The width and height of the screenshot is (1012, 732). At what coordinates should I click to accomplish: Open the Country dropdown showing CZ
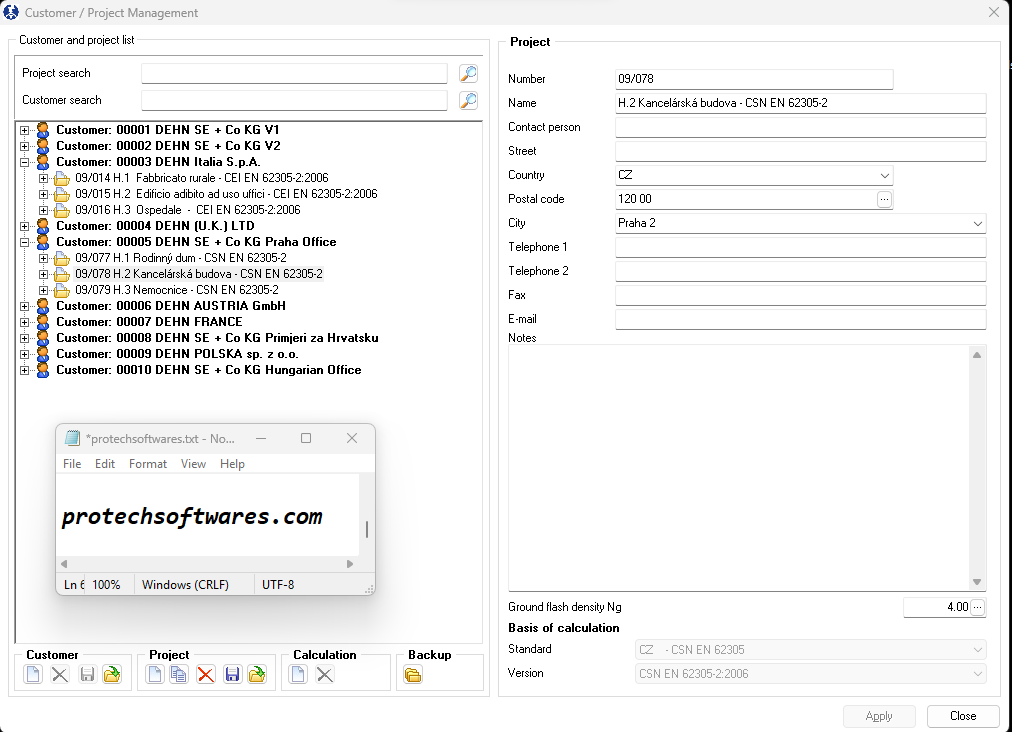pos(884,176)
